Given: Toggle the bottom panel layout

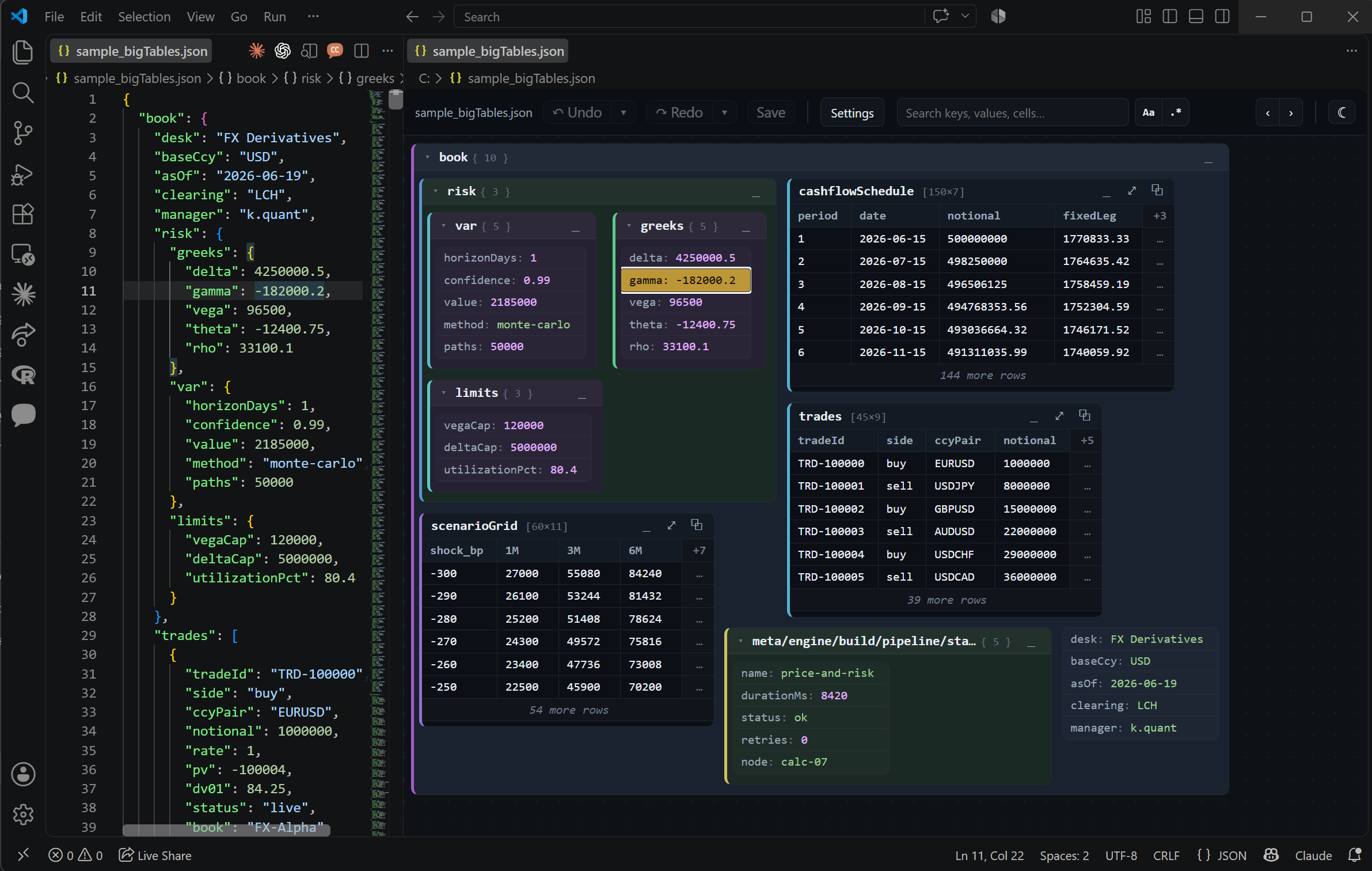Looking at the screenshot, I should [x=1196, y=17].
